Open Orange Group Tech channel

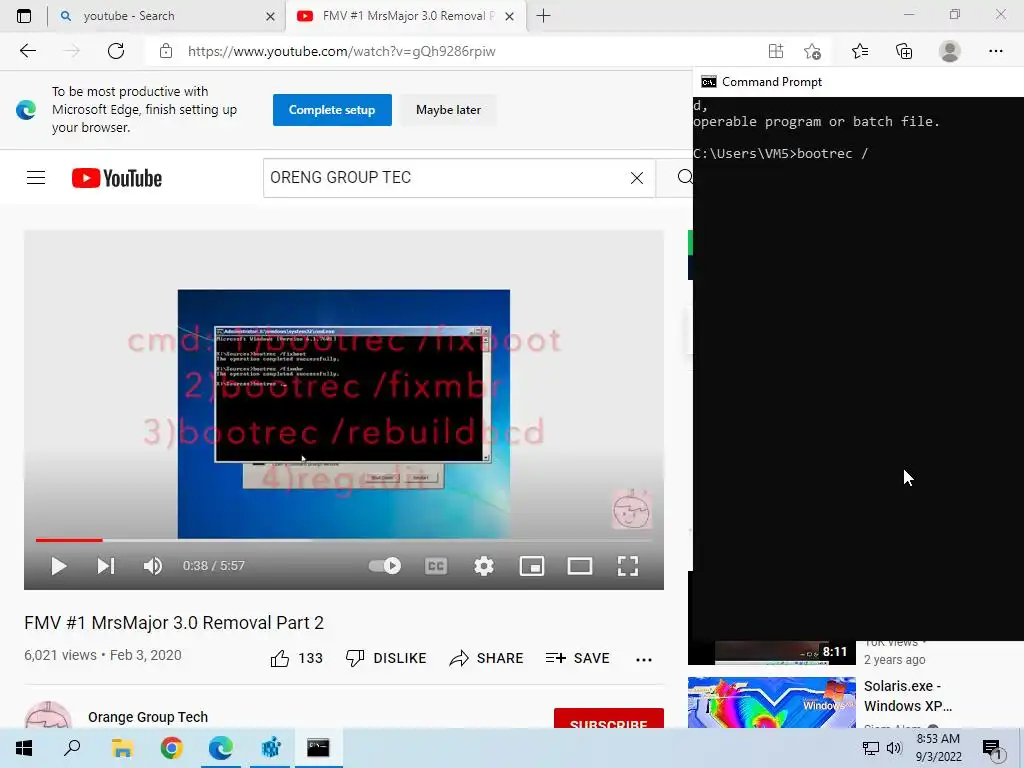pyautogui.click(x=148, y=717)
